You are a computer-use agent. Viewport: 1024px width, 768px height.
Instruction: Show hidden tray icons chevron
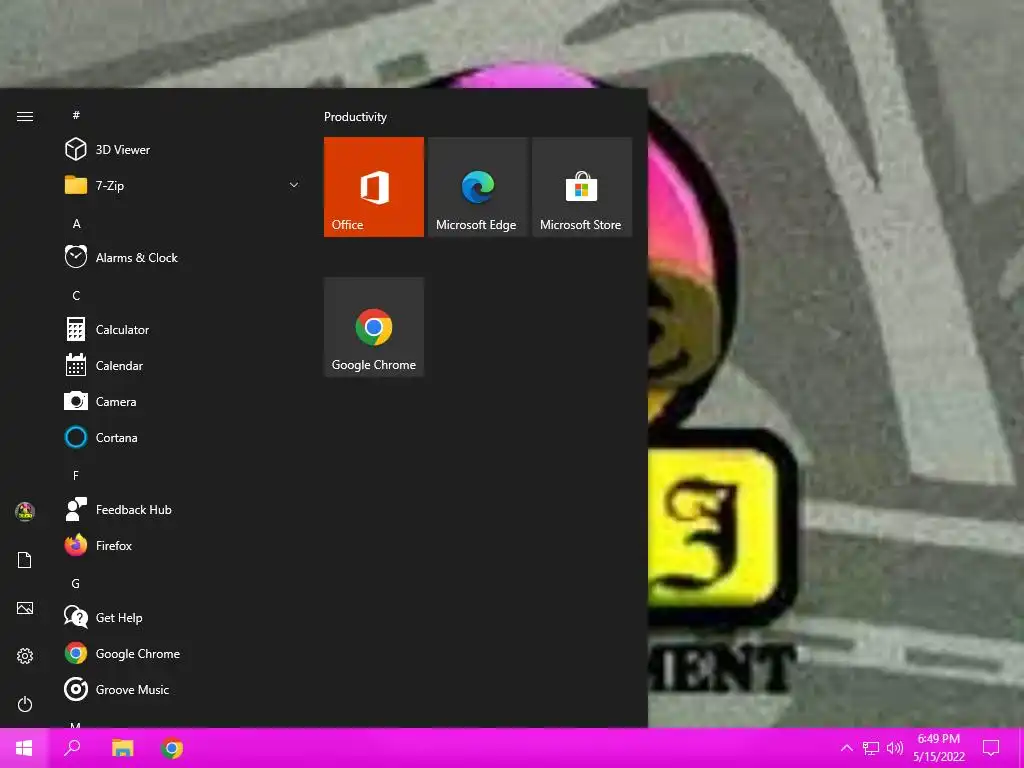coord(846,748)
